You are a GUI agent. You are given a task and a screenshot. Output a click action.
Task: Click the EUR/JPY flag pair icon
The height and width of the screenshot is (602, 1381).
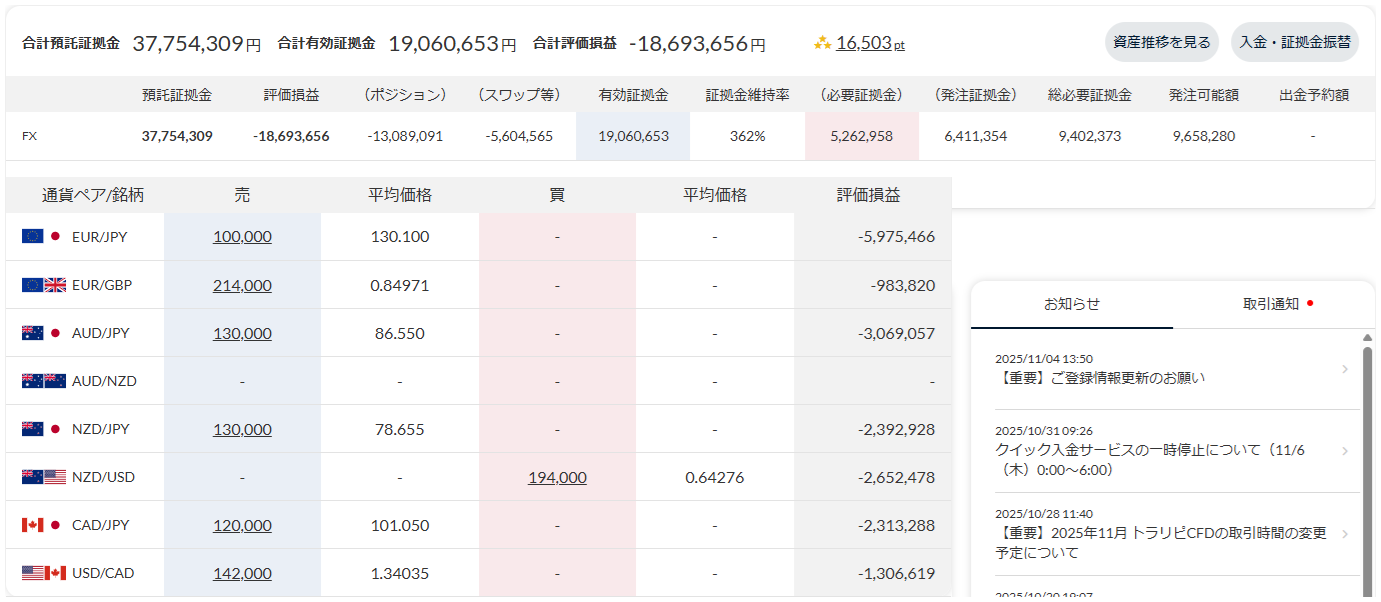[42, 237]
